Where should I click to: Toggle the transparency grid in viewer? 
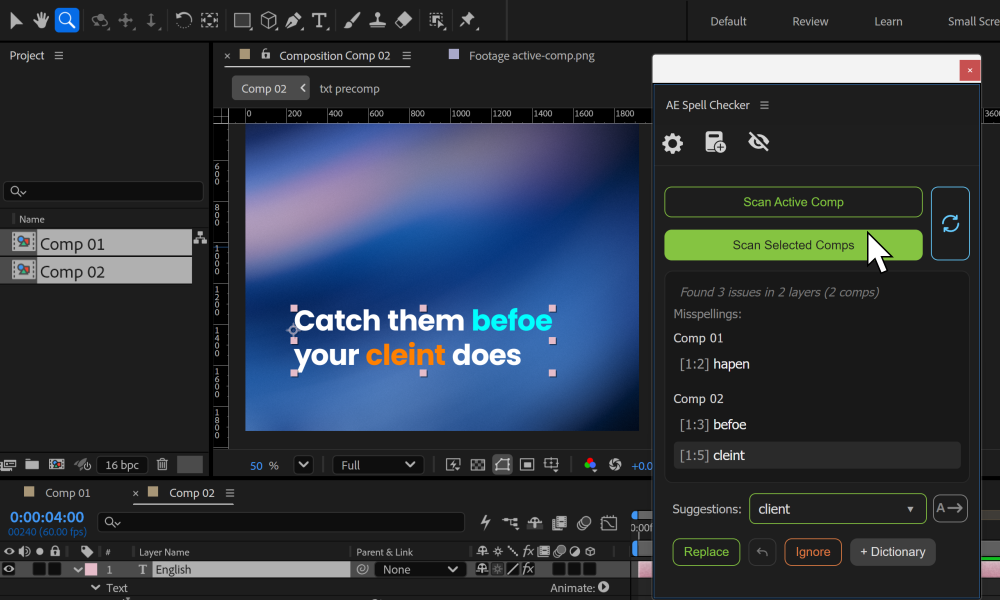(x=478, y=465)
